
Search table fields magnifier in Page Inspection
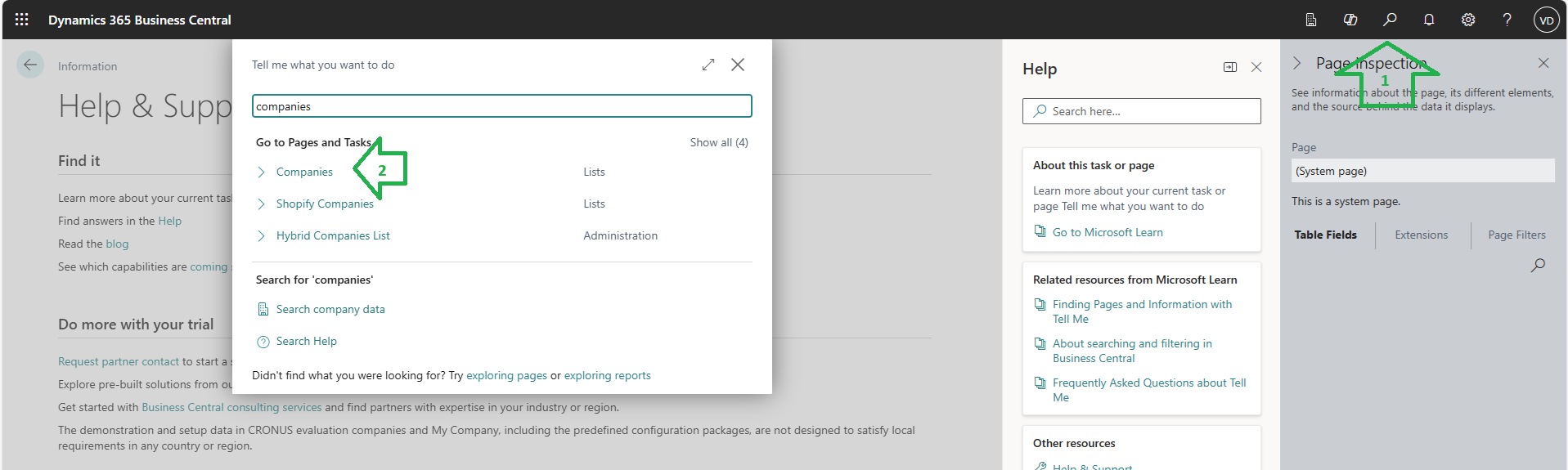pos(1539,265)
